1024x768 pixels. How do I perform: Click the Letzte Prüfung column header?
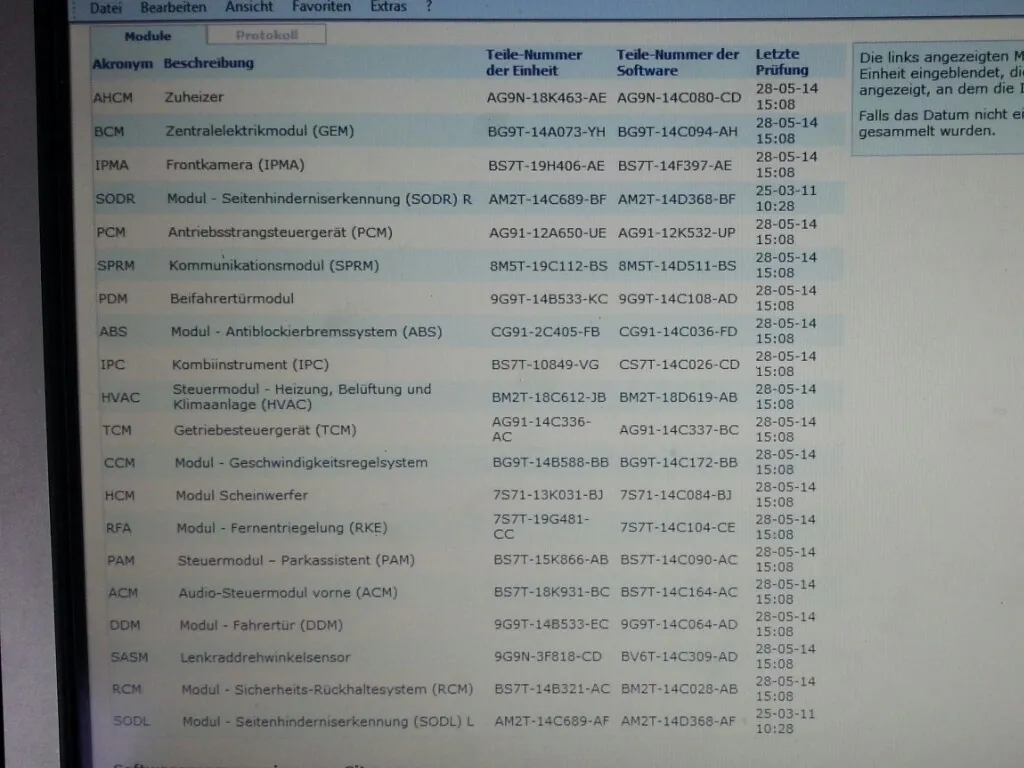(781, 62)
